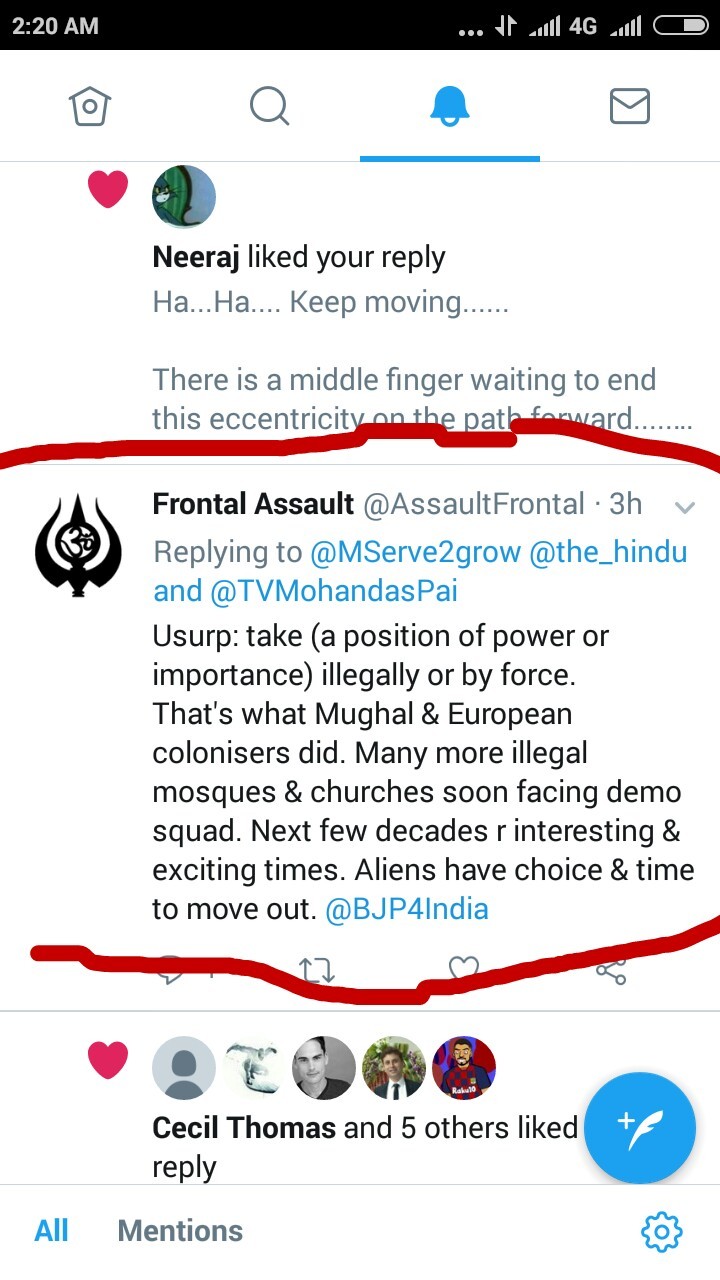Open notification settings gear icon
Viewport: 720px width, 1280px height.
661,1230
